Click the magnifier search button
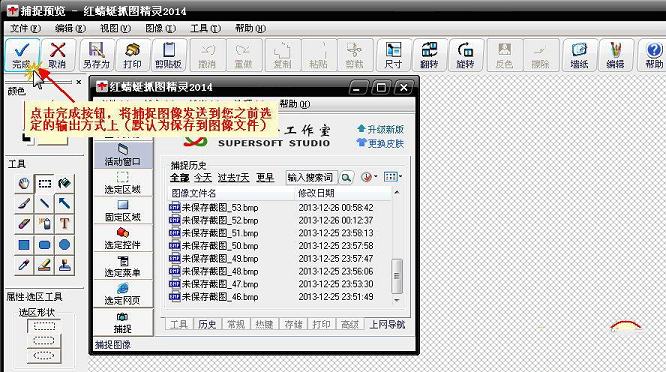 pos(347,178)
